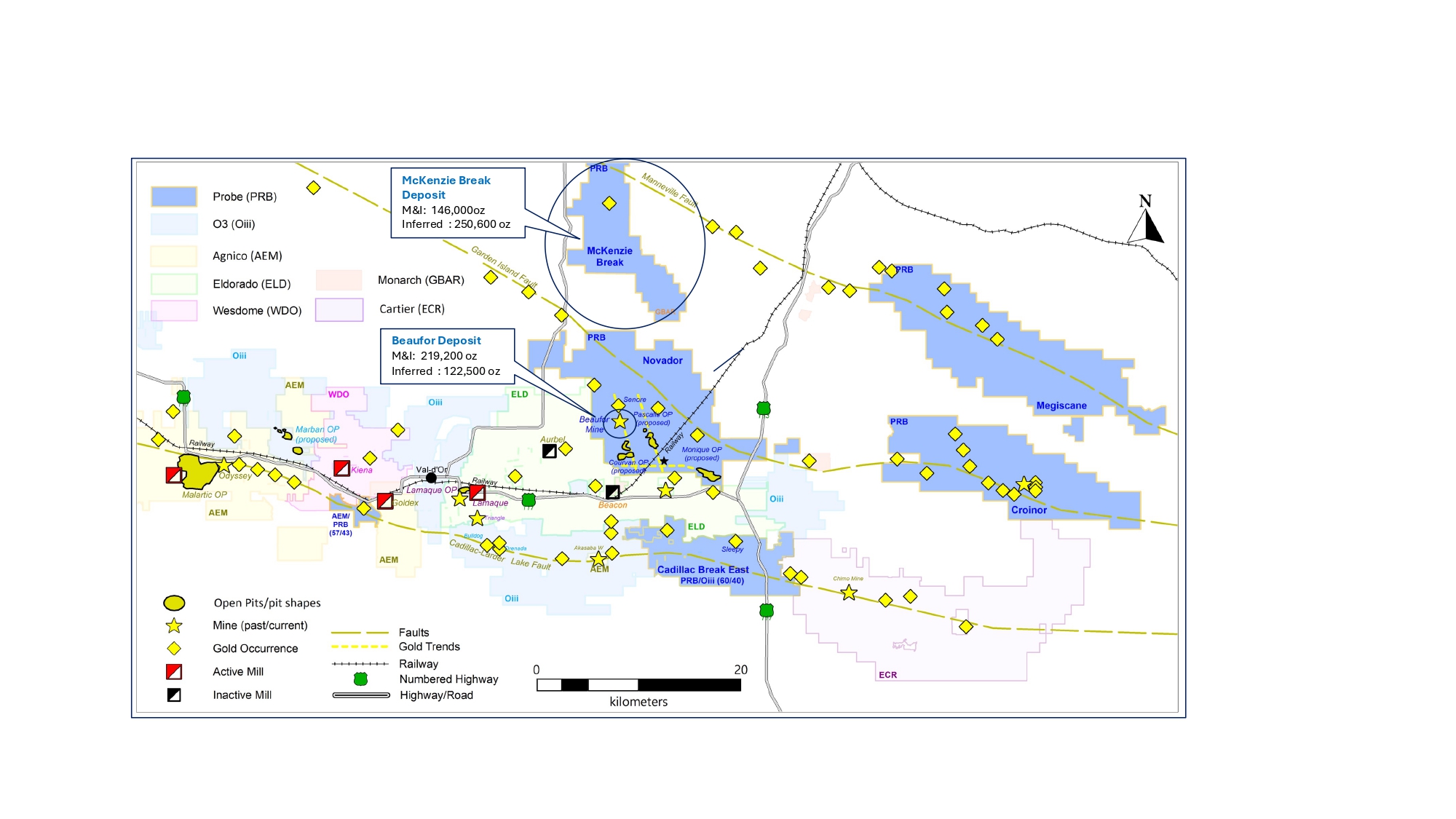Click the Beaufor Deposit callout title
This screenshot has height=819, width=1456.
[436, 340]
